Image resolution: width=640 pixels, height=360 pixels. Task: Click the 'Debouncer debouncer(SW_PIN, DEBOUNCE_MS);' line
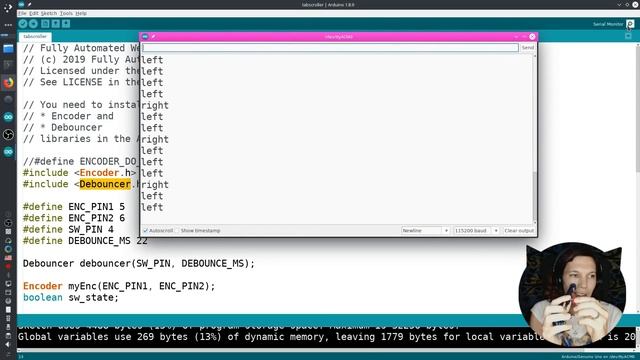coord(139,264)
